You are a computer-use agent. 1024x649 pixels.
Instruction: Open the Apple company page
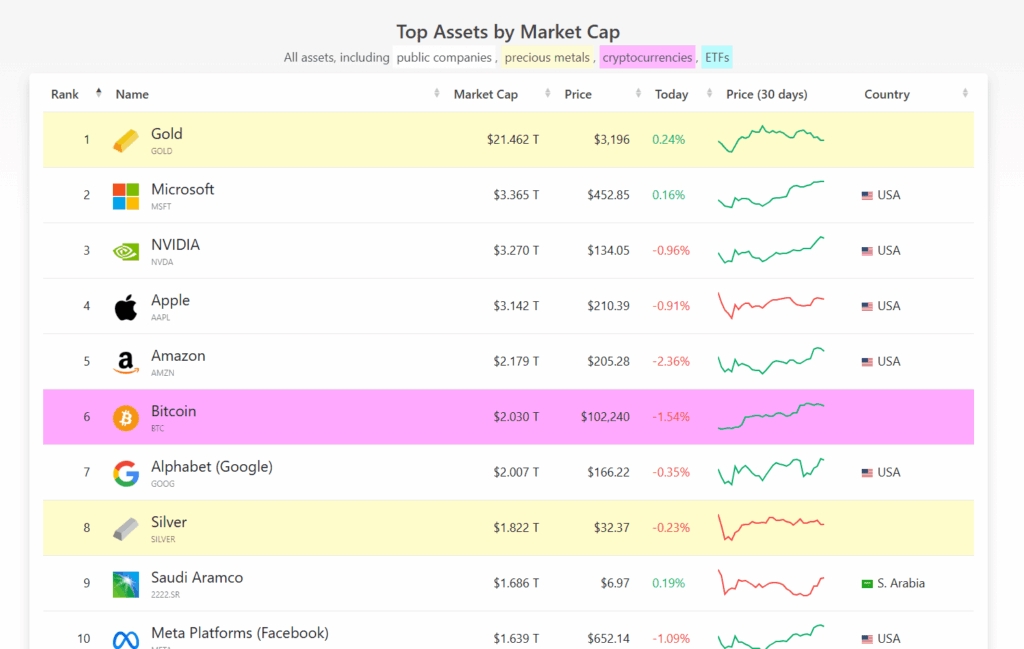(170, 300)
